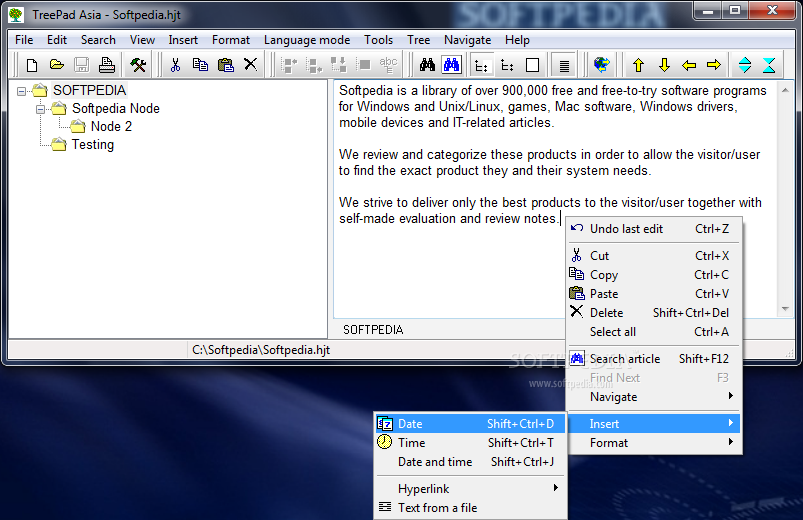Click the article scrollbar down arrow

click(785, 309)
